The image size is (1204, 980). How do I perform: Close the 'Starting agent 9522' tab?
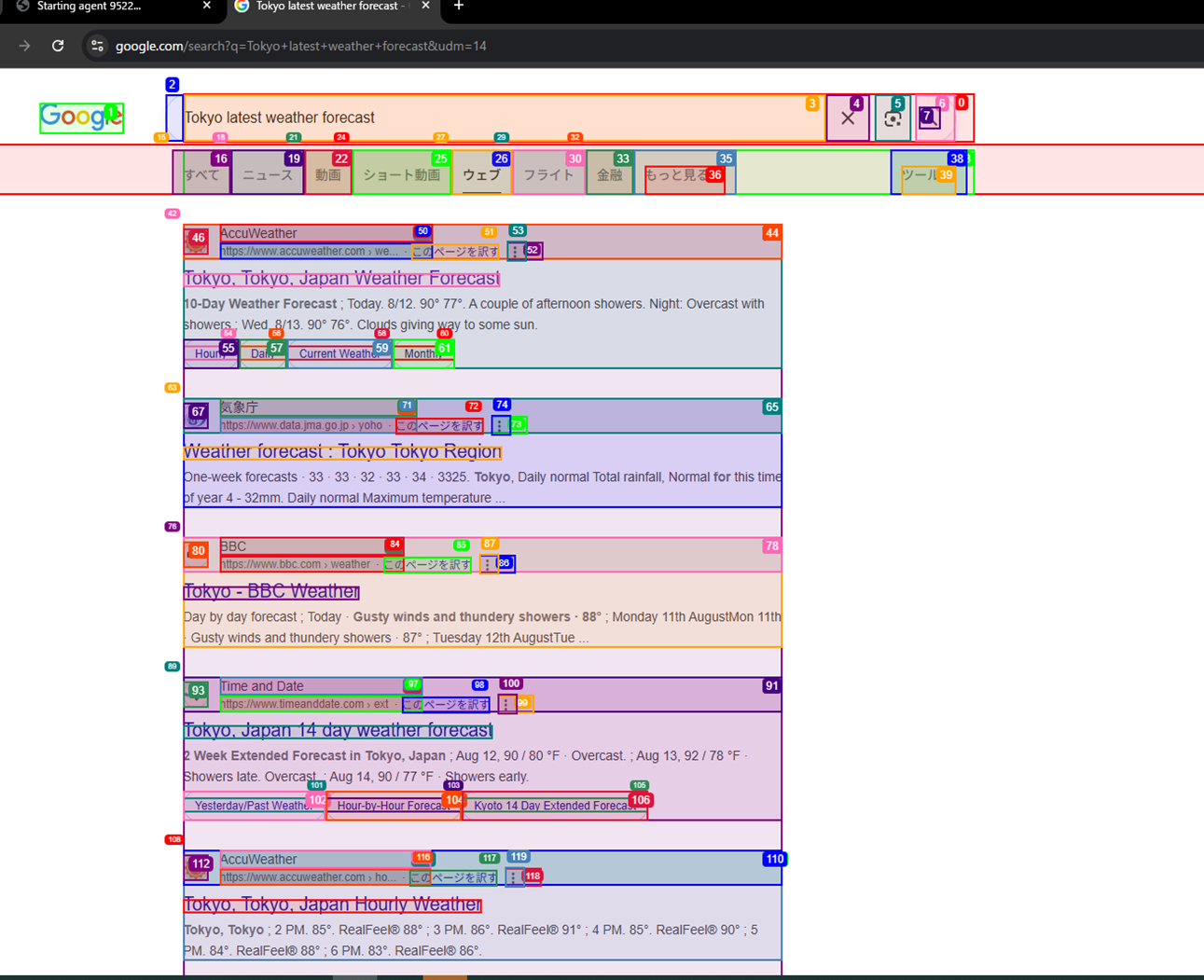pyautogui.click(x=207, y=7)
